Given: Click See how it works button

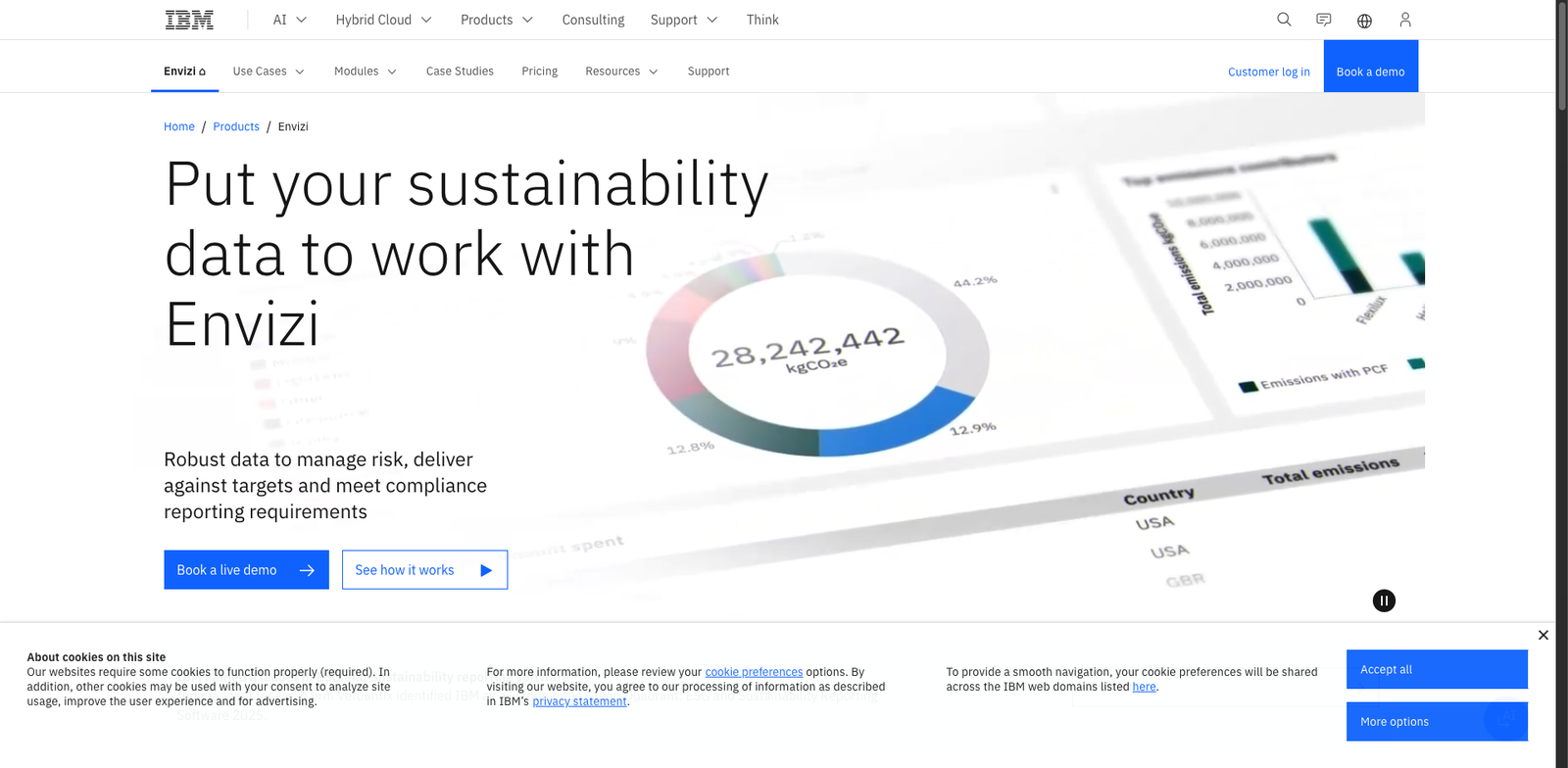Looking at the screenshot, I should point(424,570).
